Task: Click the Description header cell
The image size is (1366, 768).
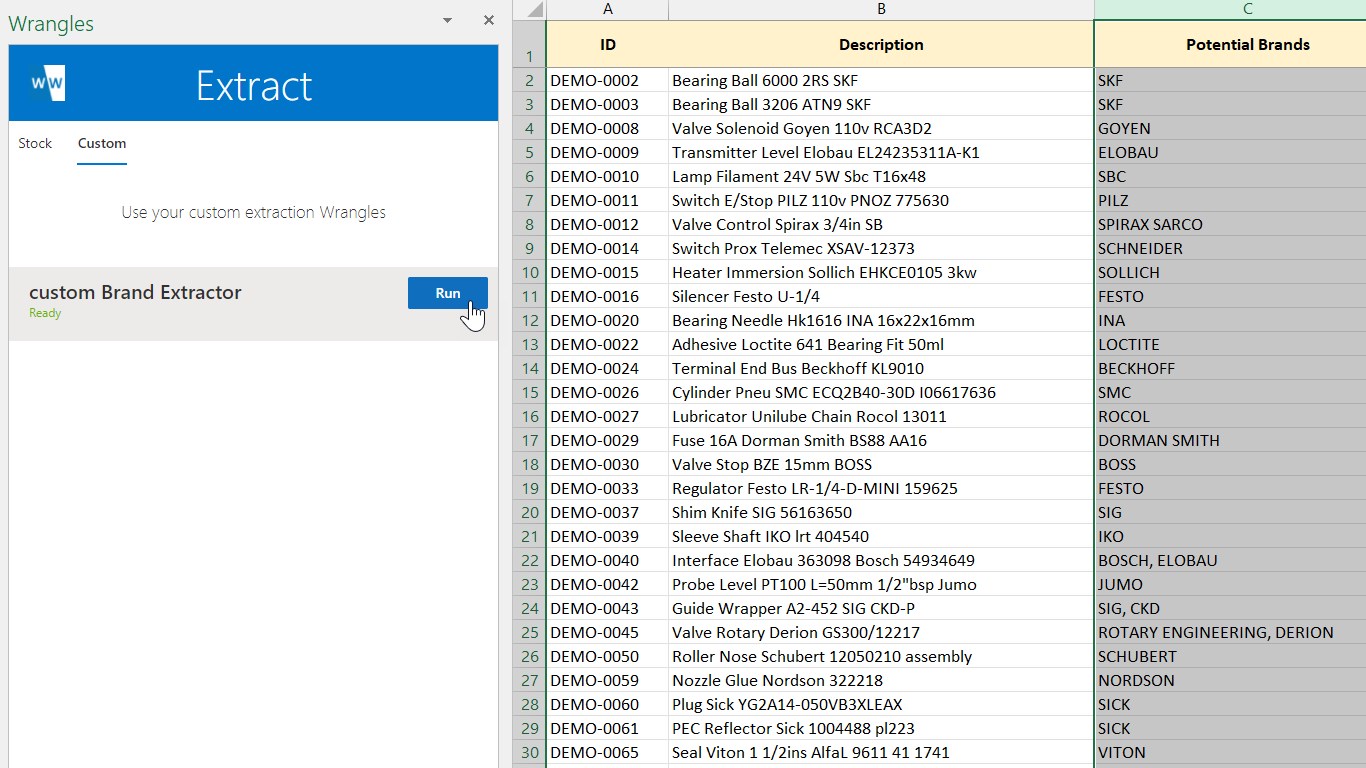Action: (881, 44)
